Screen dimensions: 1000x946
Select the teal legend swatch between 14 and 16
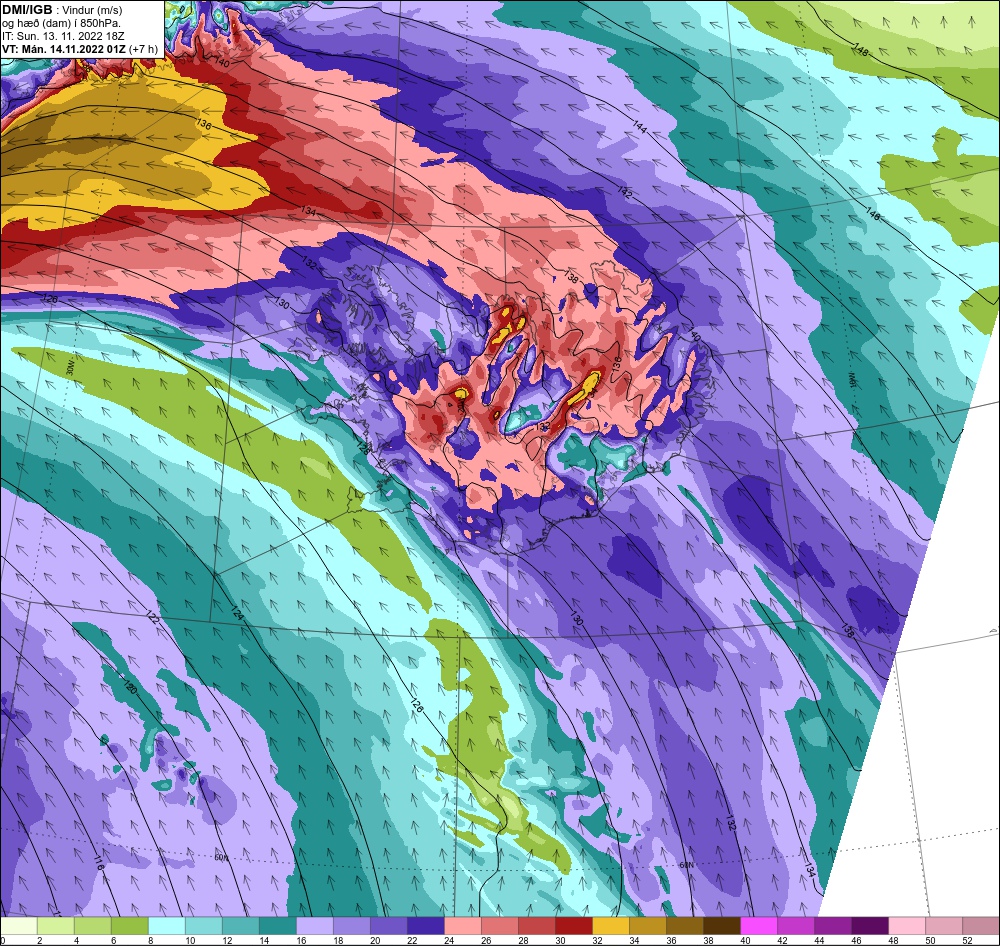coord(278,926)
